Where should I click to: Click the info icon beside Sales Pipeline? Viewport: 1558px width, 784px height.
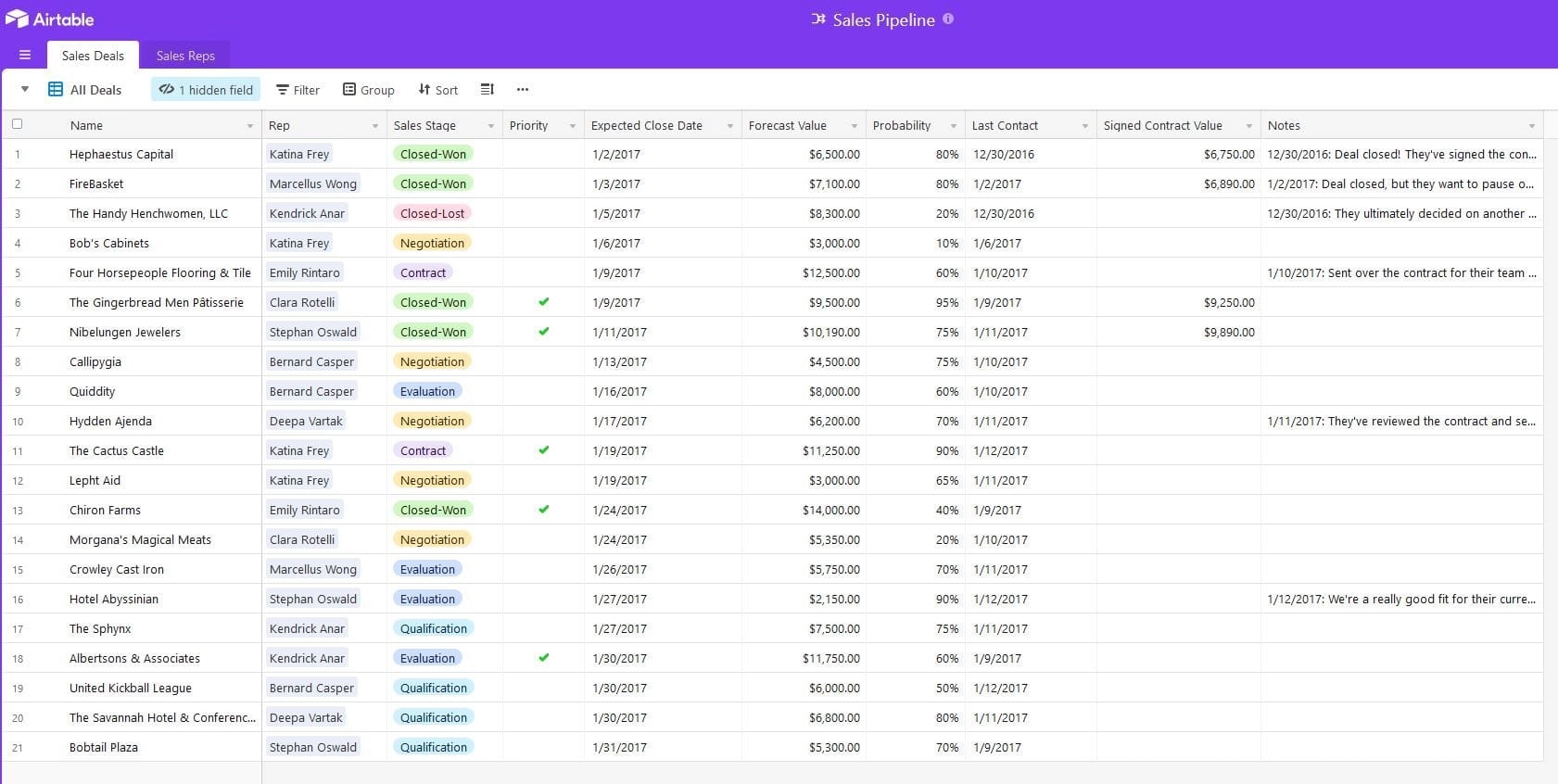click(948, 19)
